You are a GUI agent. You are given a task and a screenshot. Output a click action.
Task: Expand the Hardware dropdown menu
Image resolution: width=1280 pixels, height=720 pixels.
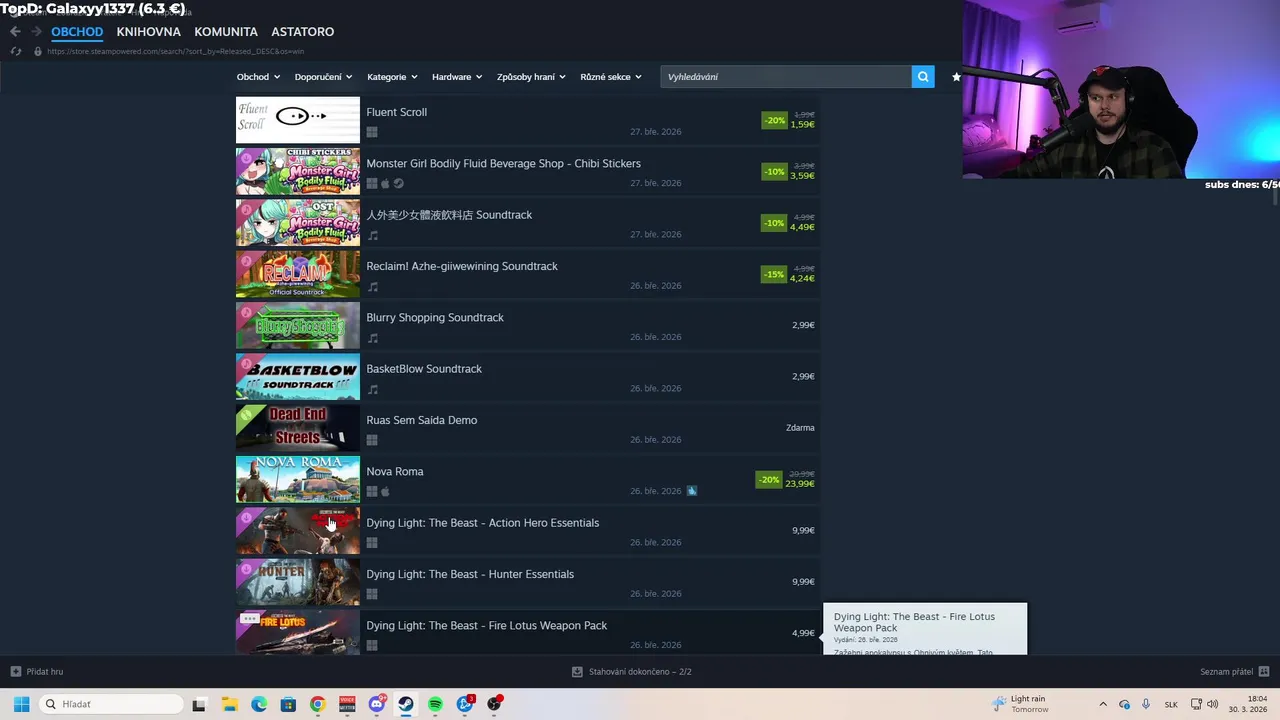[x=457, y=77]
